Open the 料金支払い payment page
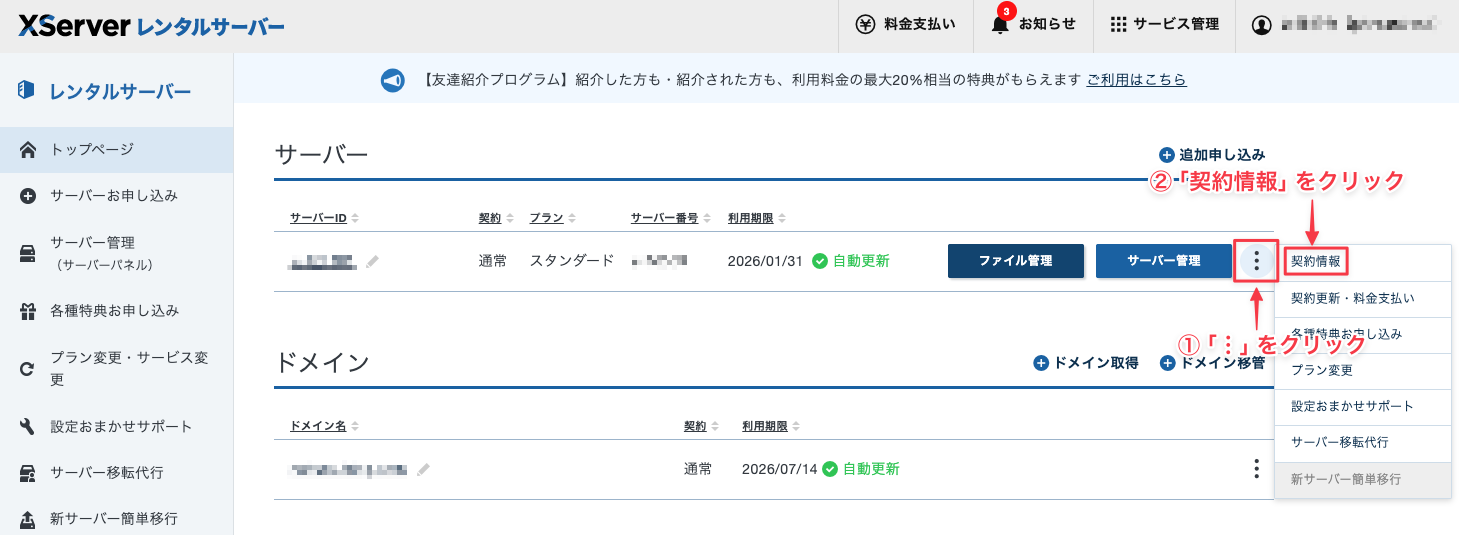This screenshot has height=535, width=1459. (x=905, y=24)
